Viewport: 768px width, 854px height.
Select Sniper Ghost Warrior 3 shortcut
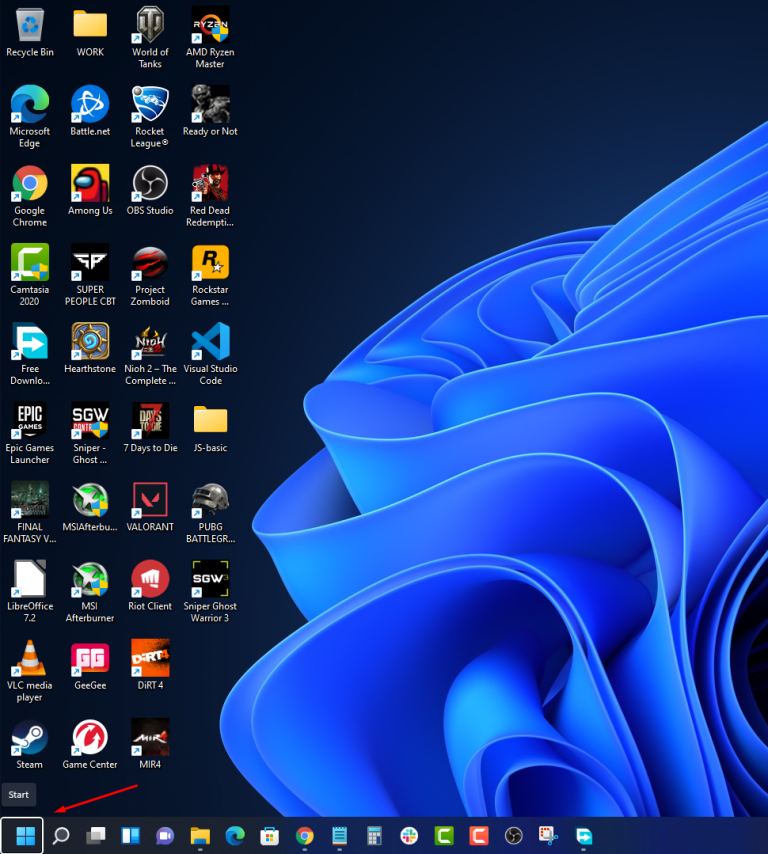pos(210,591)
